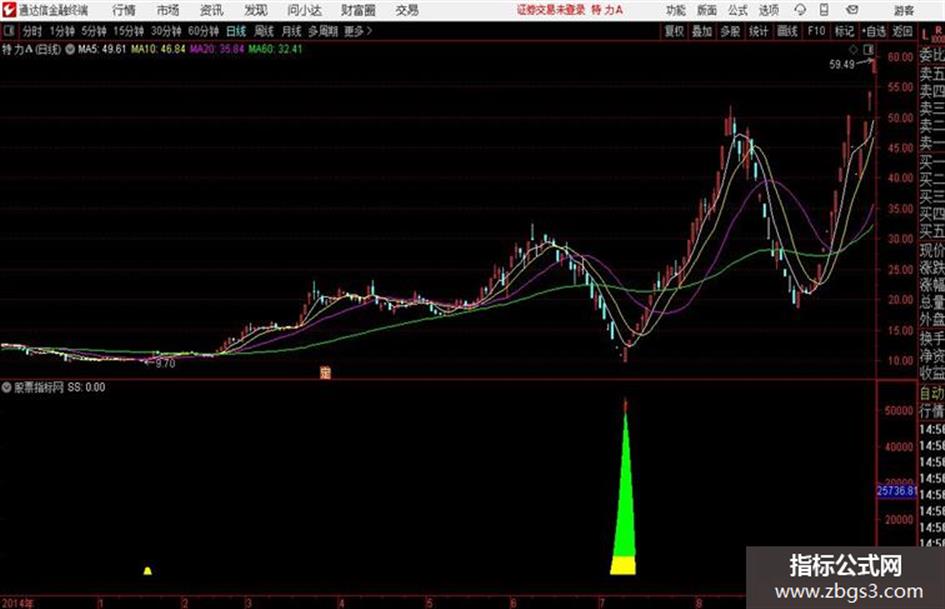Click the MA60: 32.41 indicator label
Screen dimensions: 945x609
(275, 49)
